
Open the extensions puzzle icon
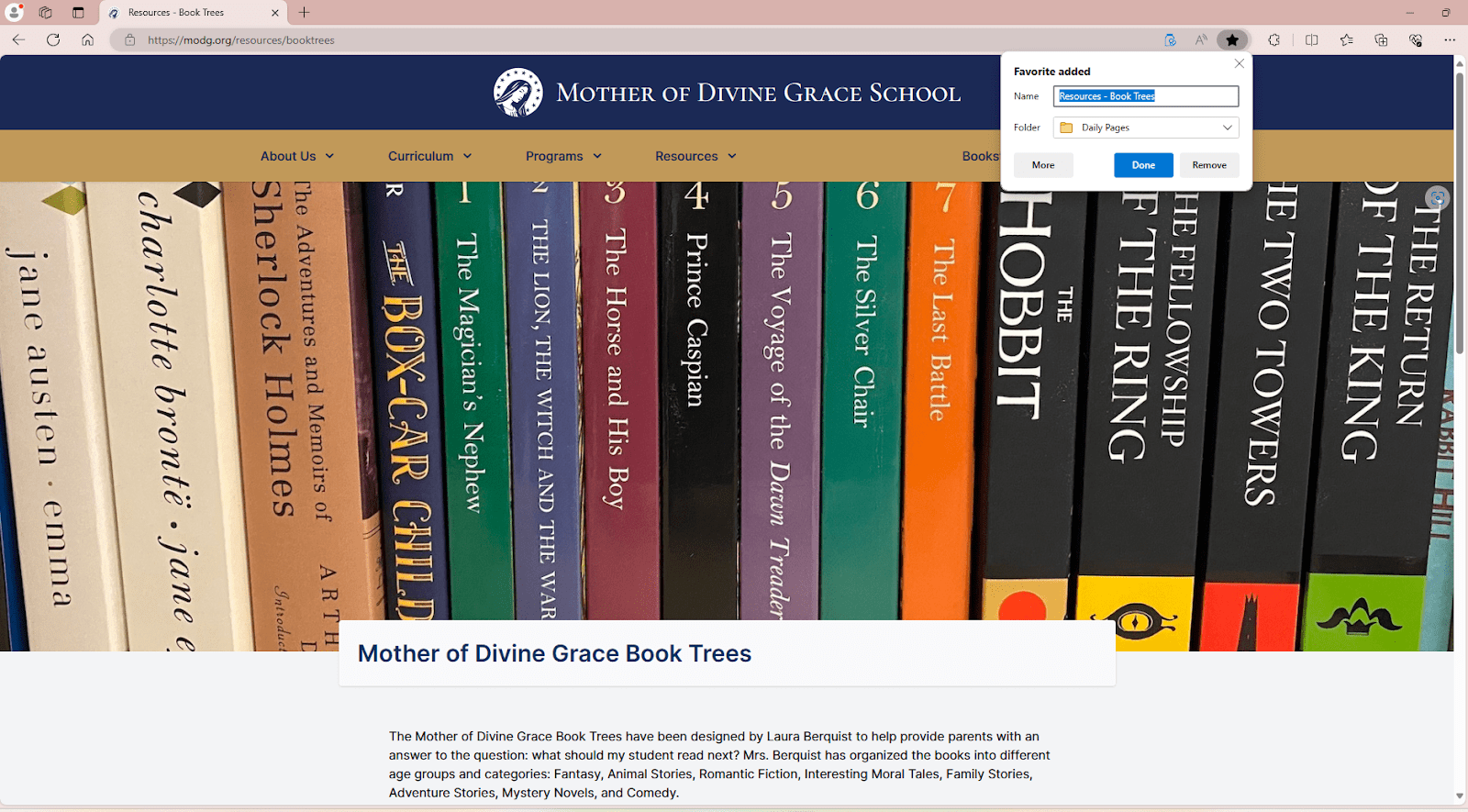pos(1273,39)
